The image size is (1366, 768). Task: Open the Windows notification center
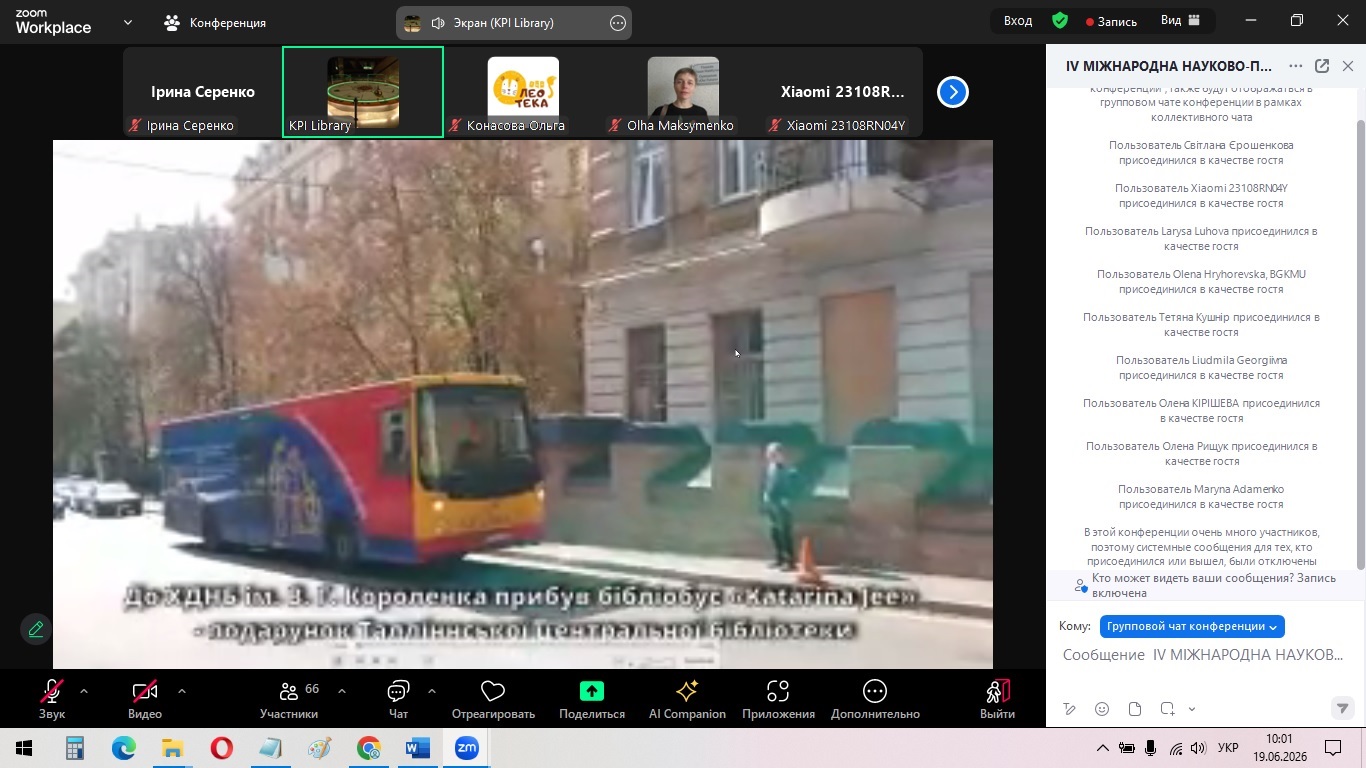[1333, 748]
